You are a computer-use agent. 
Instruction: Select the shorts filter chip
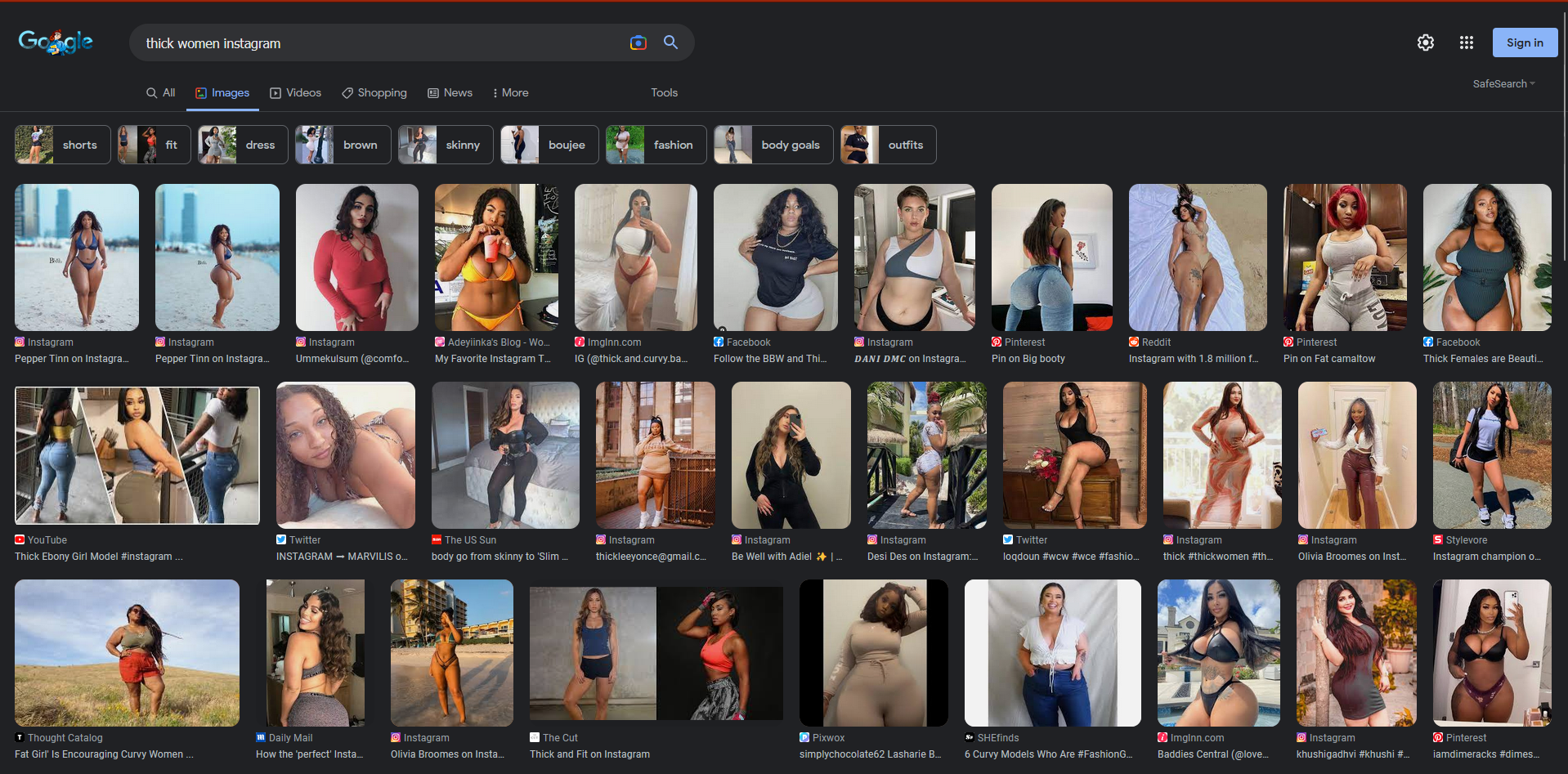coord(63,145)
